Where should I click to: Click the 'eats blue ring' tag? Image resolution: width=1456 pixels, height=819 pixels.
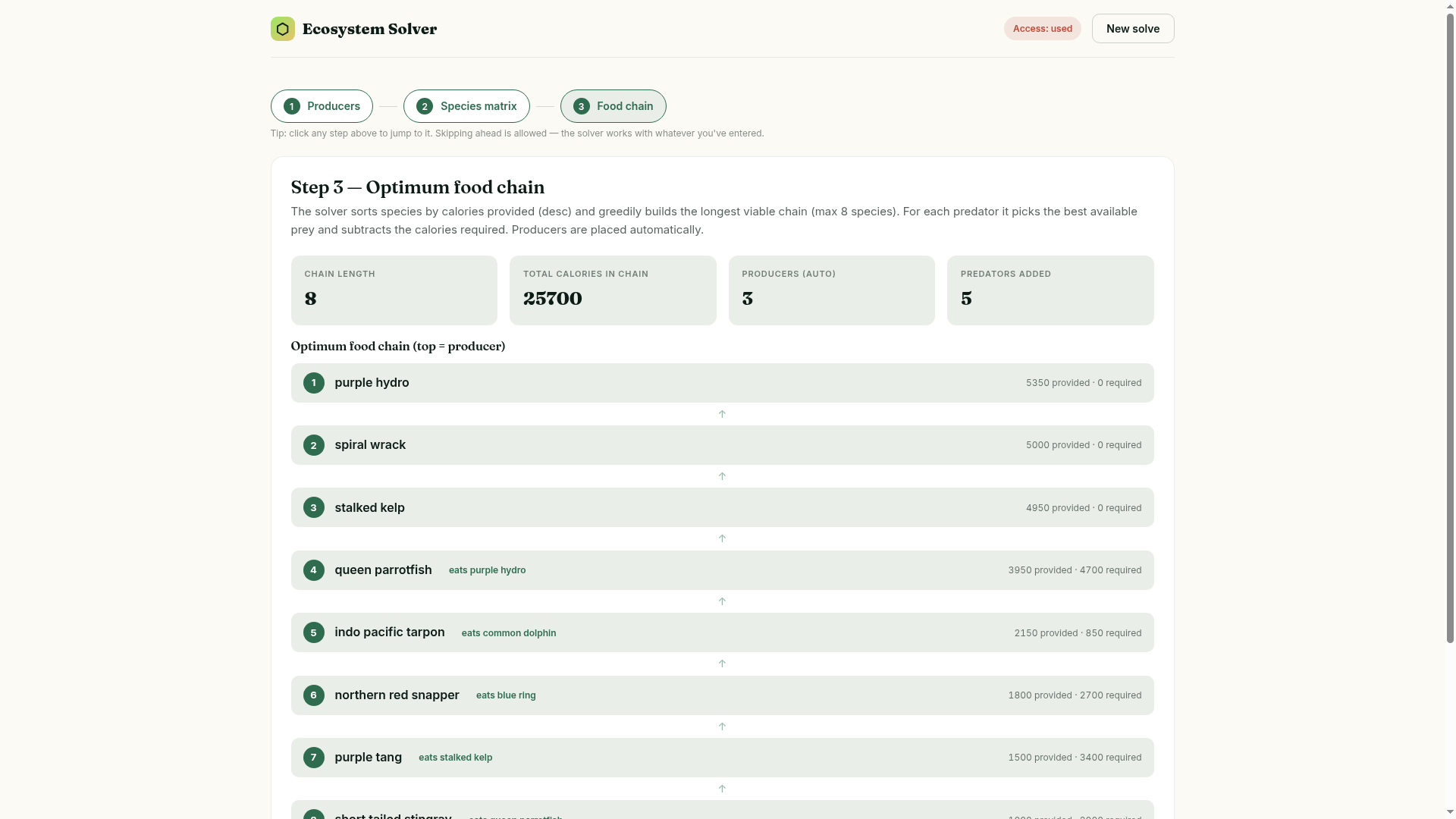pos(506,695)
